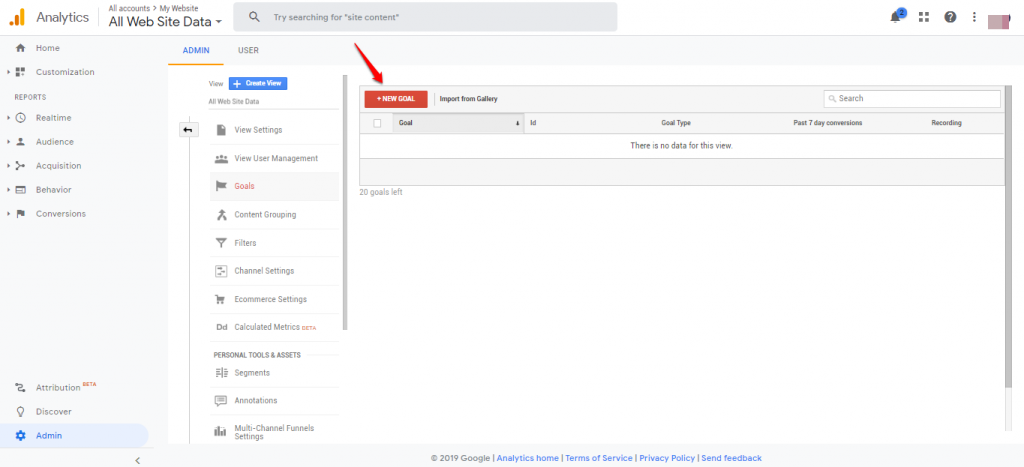Open the Privacy Policy footer link
This screenshot has height=467, width=1024.
pyautogui.click(x=666, y=458)
